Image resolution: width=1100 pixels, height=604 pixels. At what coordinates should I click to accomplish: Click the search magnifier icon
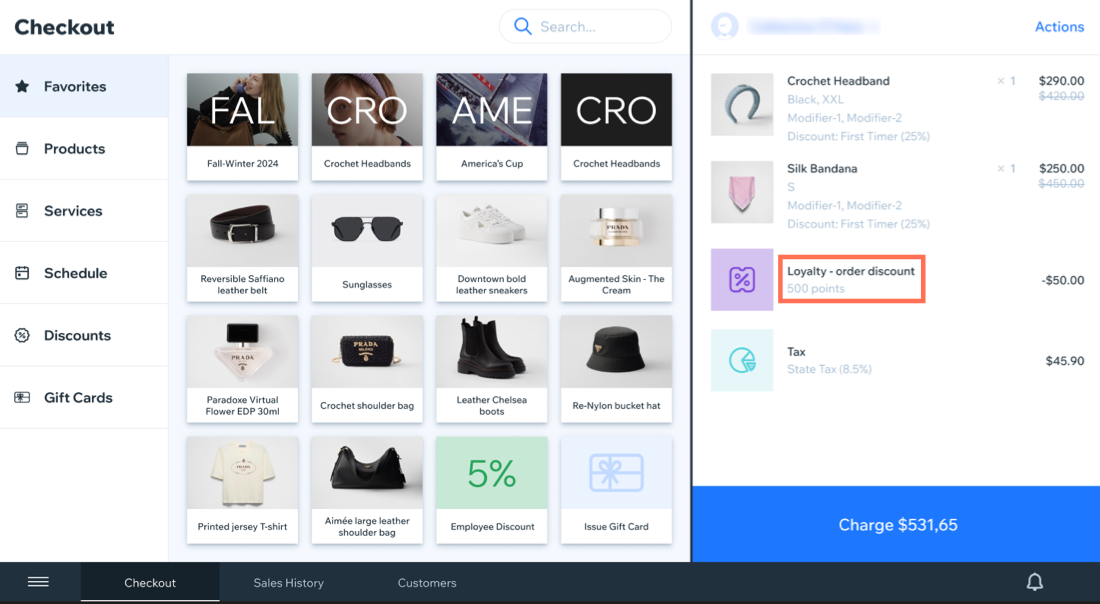click(522, 26)
